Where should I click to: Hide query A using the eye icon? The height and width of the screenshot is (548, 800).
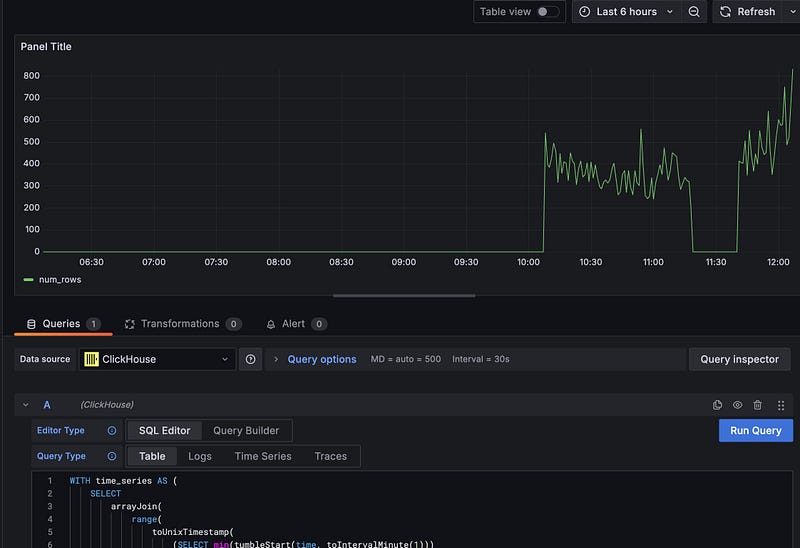[x=737, y=405]
